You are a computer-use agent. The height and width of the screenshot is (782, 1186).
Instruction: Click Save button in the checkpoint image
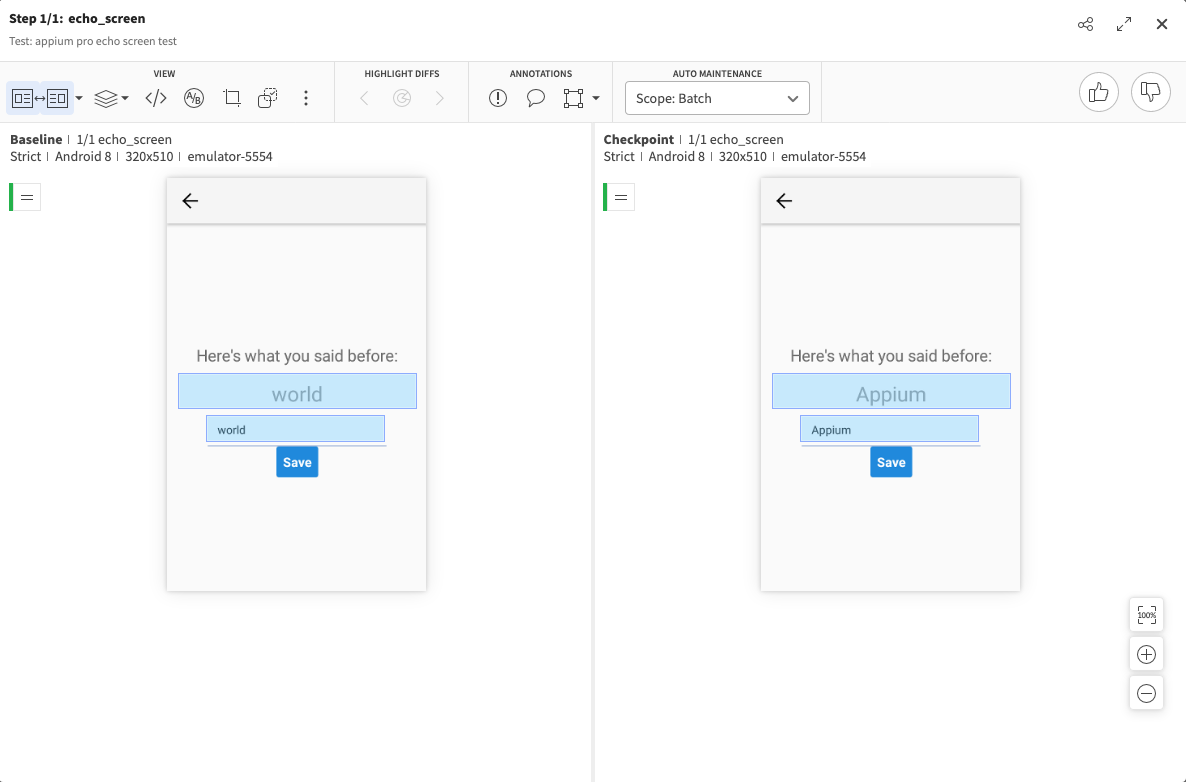click(x=891, y=462)
